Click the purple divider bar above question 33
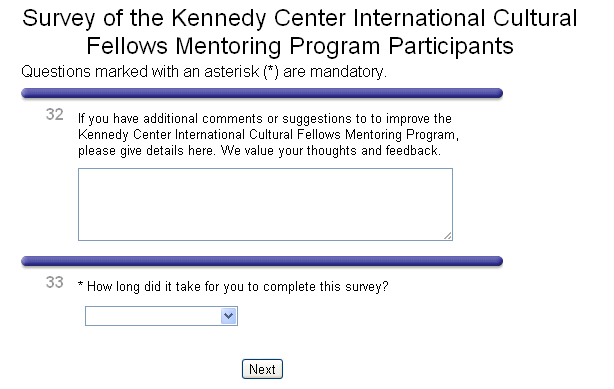This screenshot has width=614, height=389. coord(262,261)
